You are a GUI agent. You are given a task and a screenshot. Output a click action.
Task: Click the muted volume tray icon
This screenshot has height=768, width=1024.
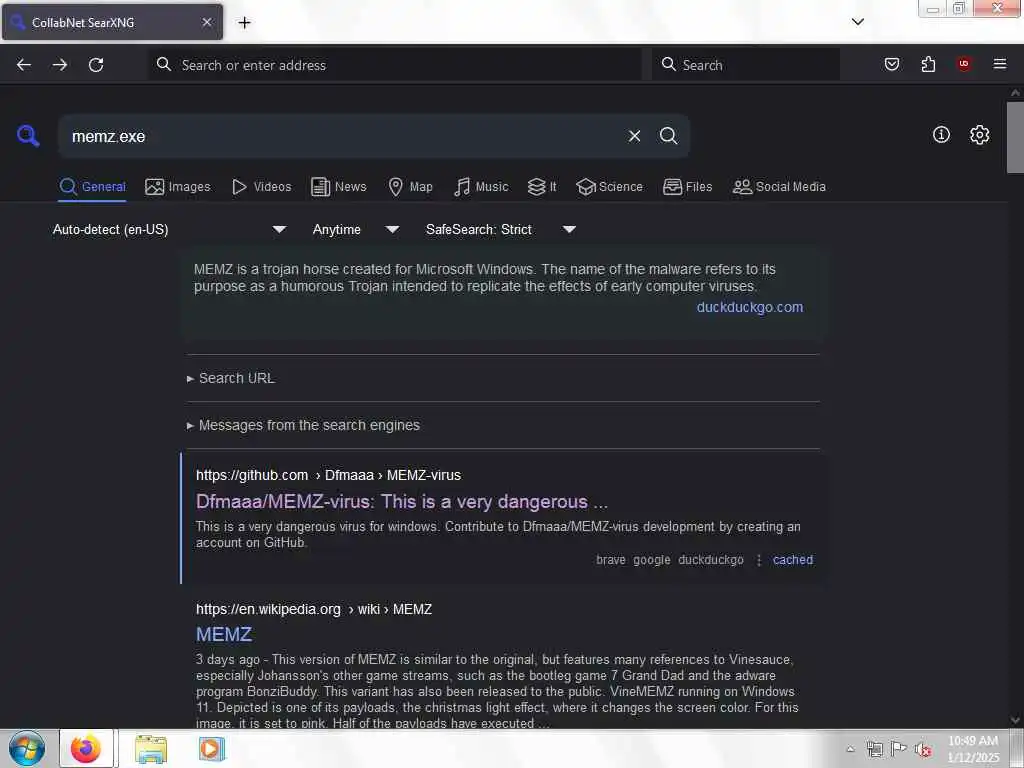(x=923, y=749)
